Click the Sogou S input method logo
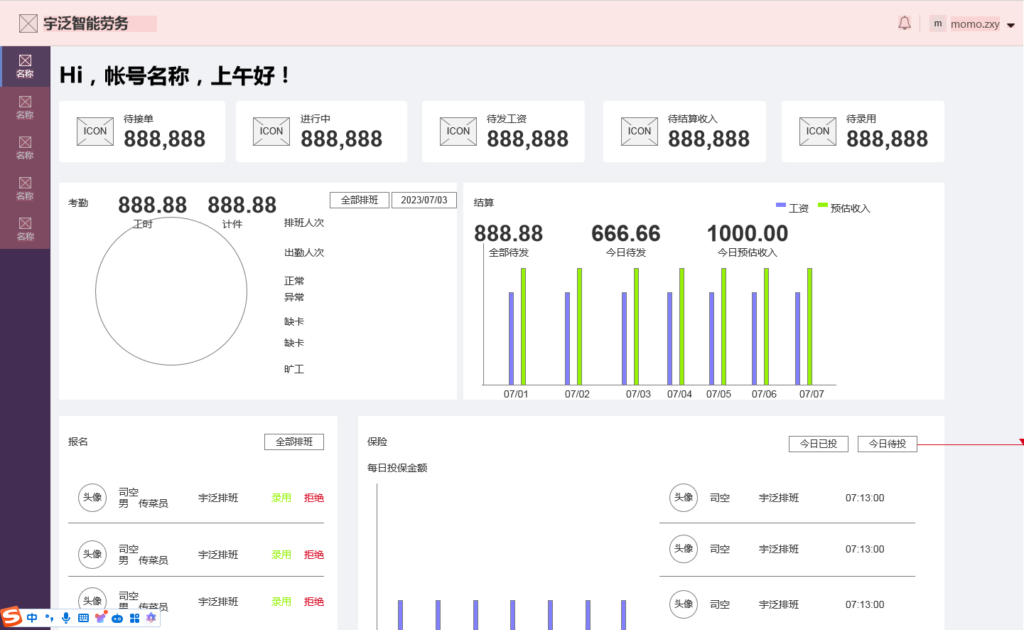This screenshot has height=630, width=1024. point(11,616)
